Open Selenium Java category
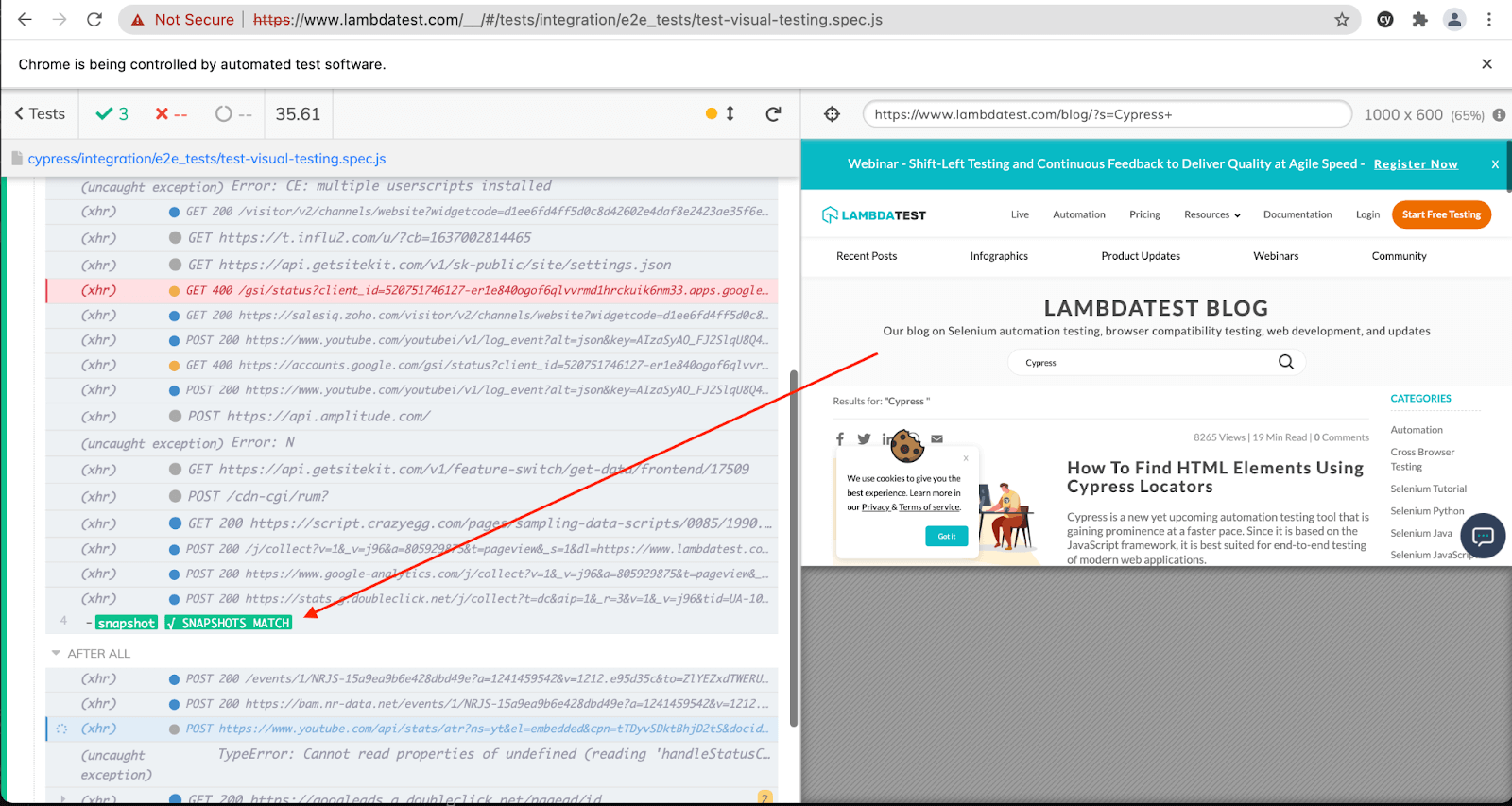 [x=1421, y=534]
